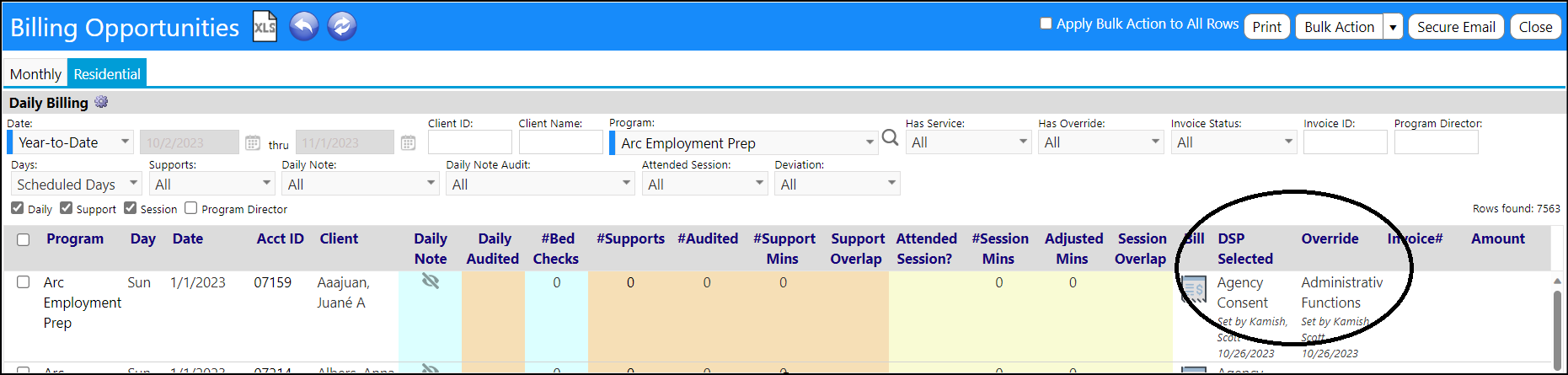Image resolution: width=1568 pixels, height=375 pixels.
Task: Select the Residential tab
Action: tap(107, 74)
